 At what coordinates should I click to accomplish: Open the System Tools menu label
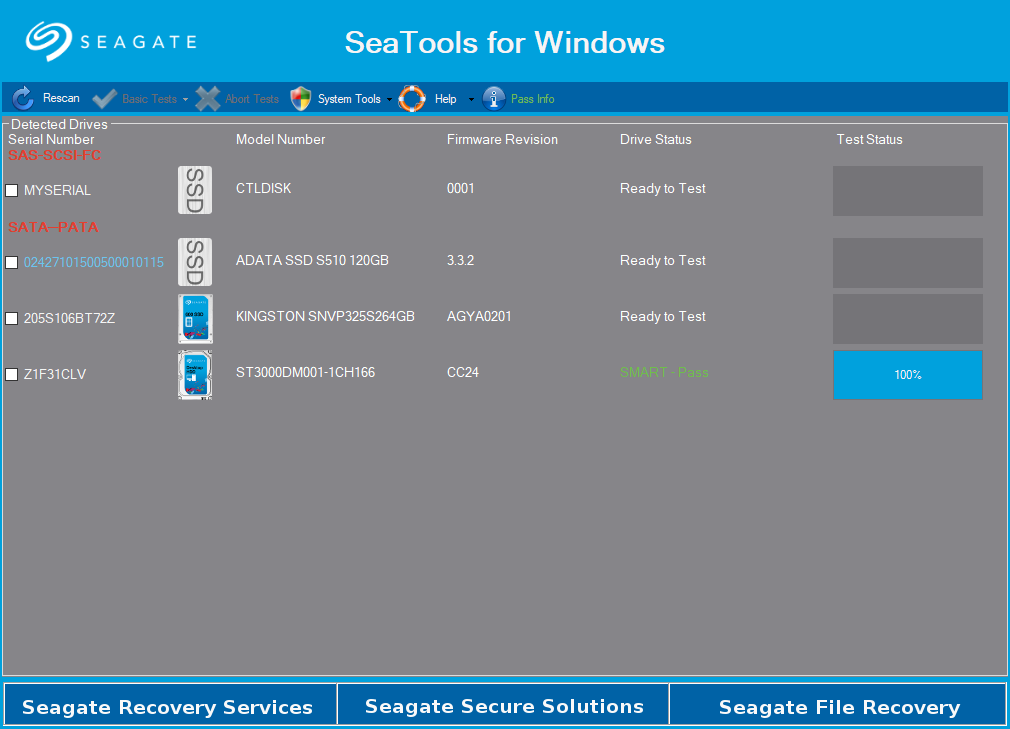349,99
